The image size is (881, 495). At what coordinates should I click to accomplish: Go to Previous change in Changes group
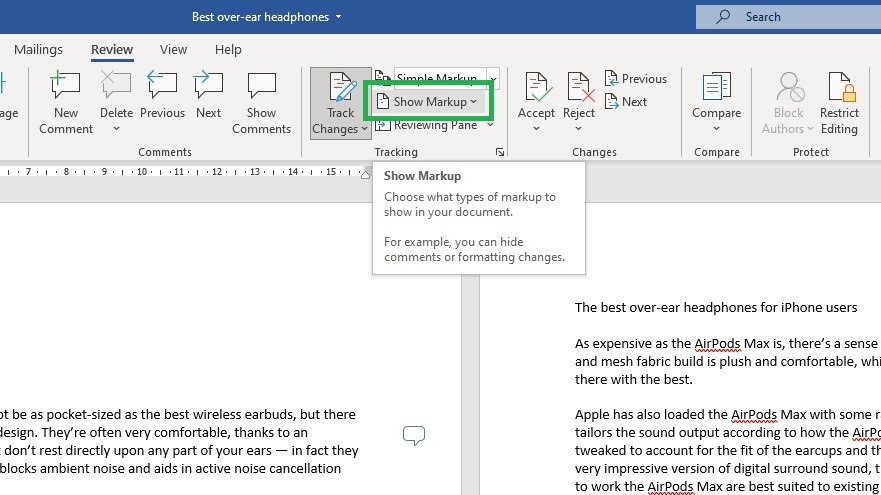click(636, 79)
